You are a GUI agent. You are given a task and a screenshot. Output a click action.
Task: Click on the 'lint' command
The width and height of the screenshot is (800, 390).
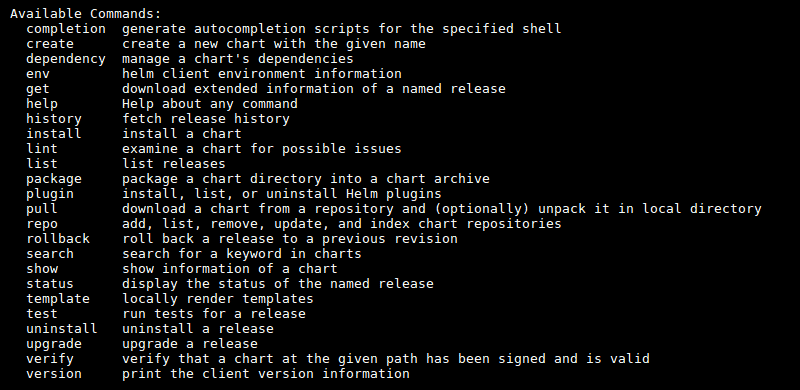coord(42,149)
